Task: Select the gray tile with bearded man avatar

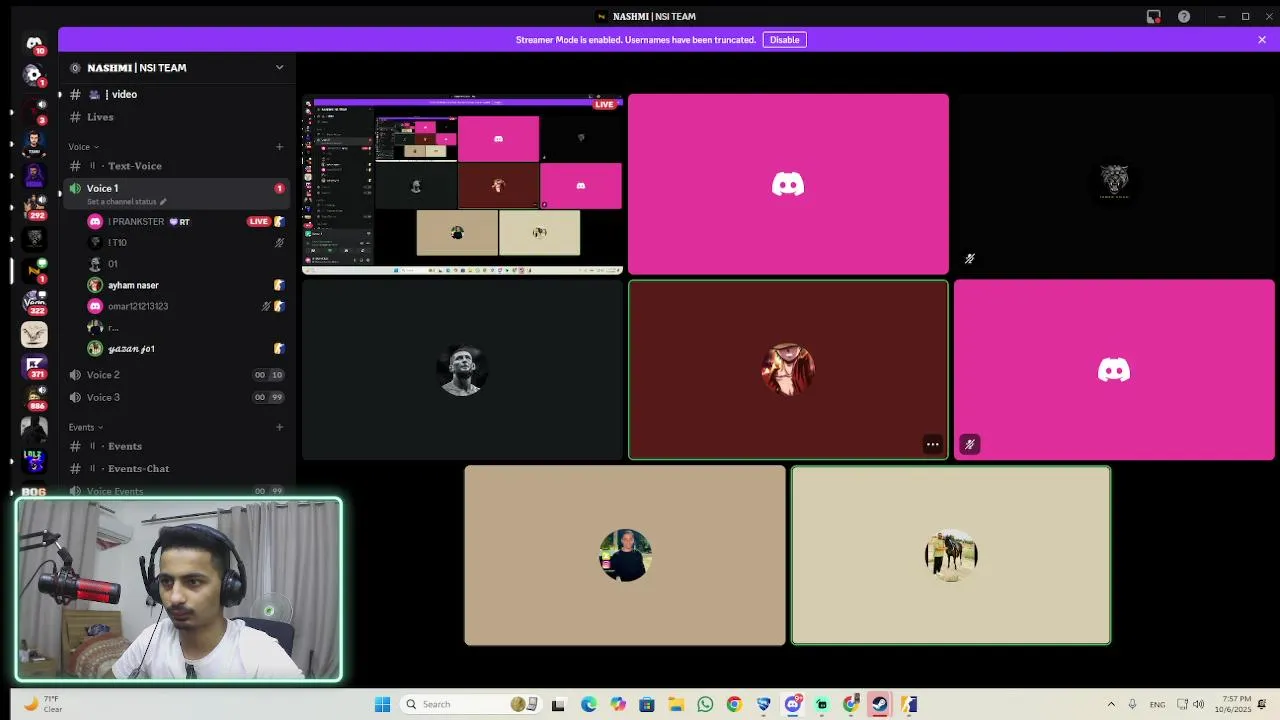Action: click(462, 370)
